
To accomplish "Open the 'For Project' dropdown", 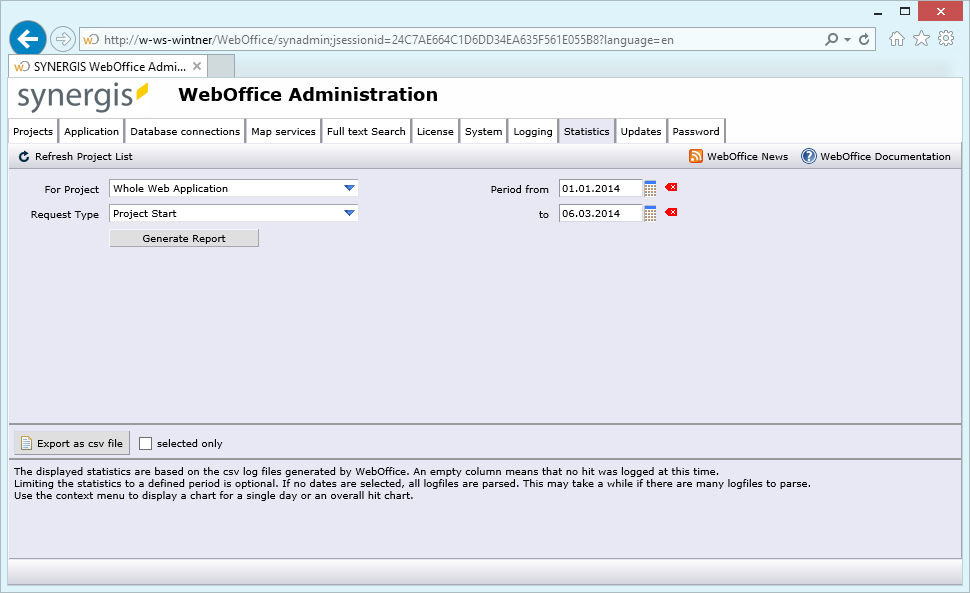I will point(349,188).
